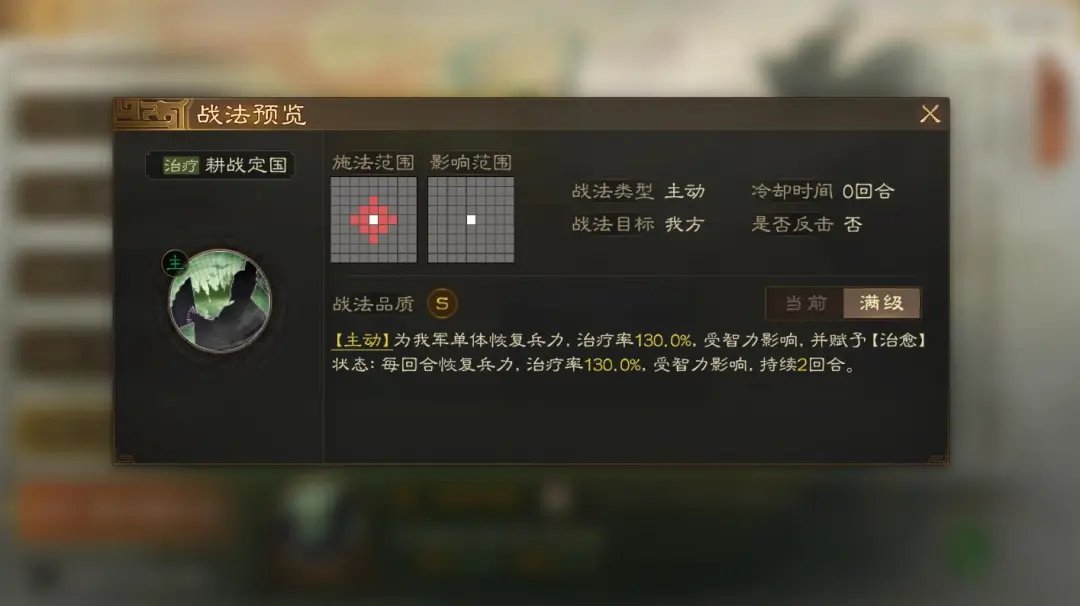Select the 施法范围 red cross grid
The width and height of the screenshot is (1080, 606).
(x=373, y=220)
